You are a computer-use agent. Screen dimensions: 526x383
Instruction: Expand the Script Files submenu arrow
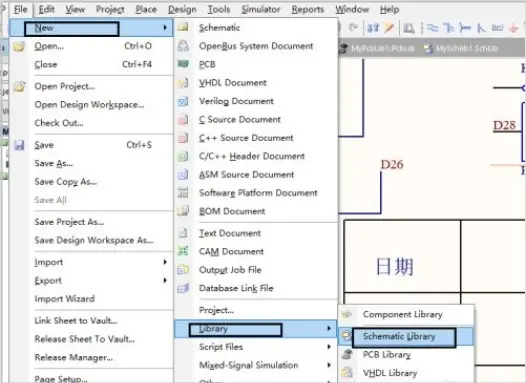pyautogui.click(x=329, y=347)
